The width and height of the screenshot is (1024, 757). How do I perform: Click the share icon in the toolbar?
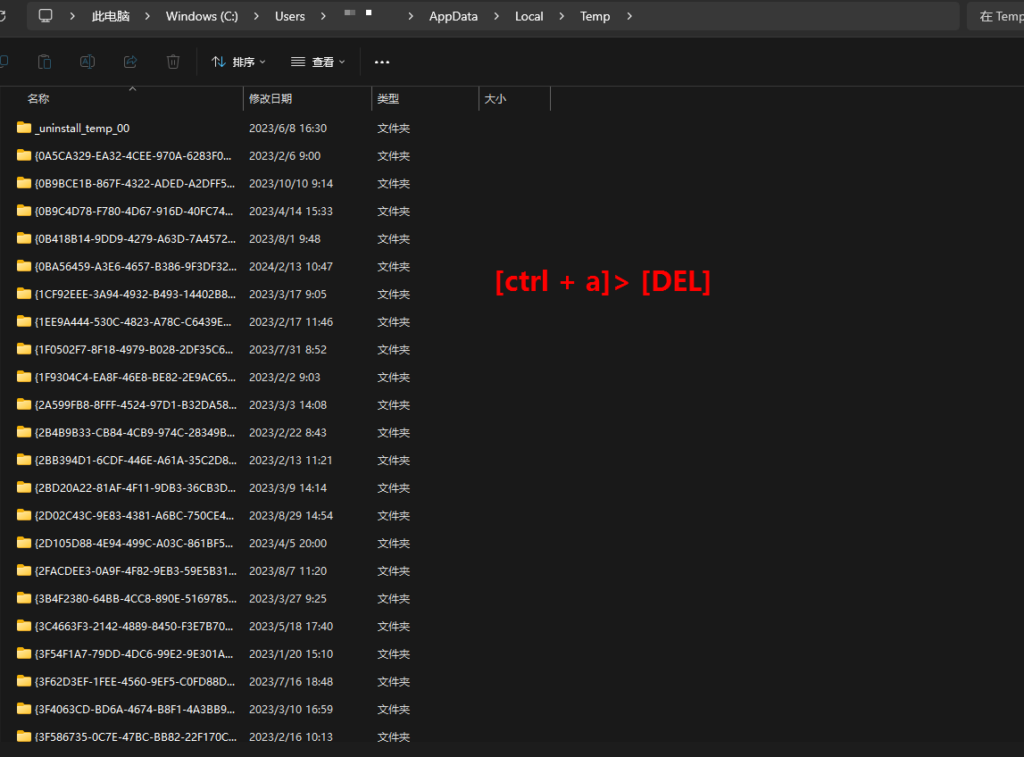[x=130, y=62]
